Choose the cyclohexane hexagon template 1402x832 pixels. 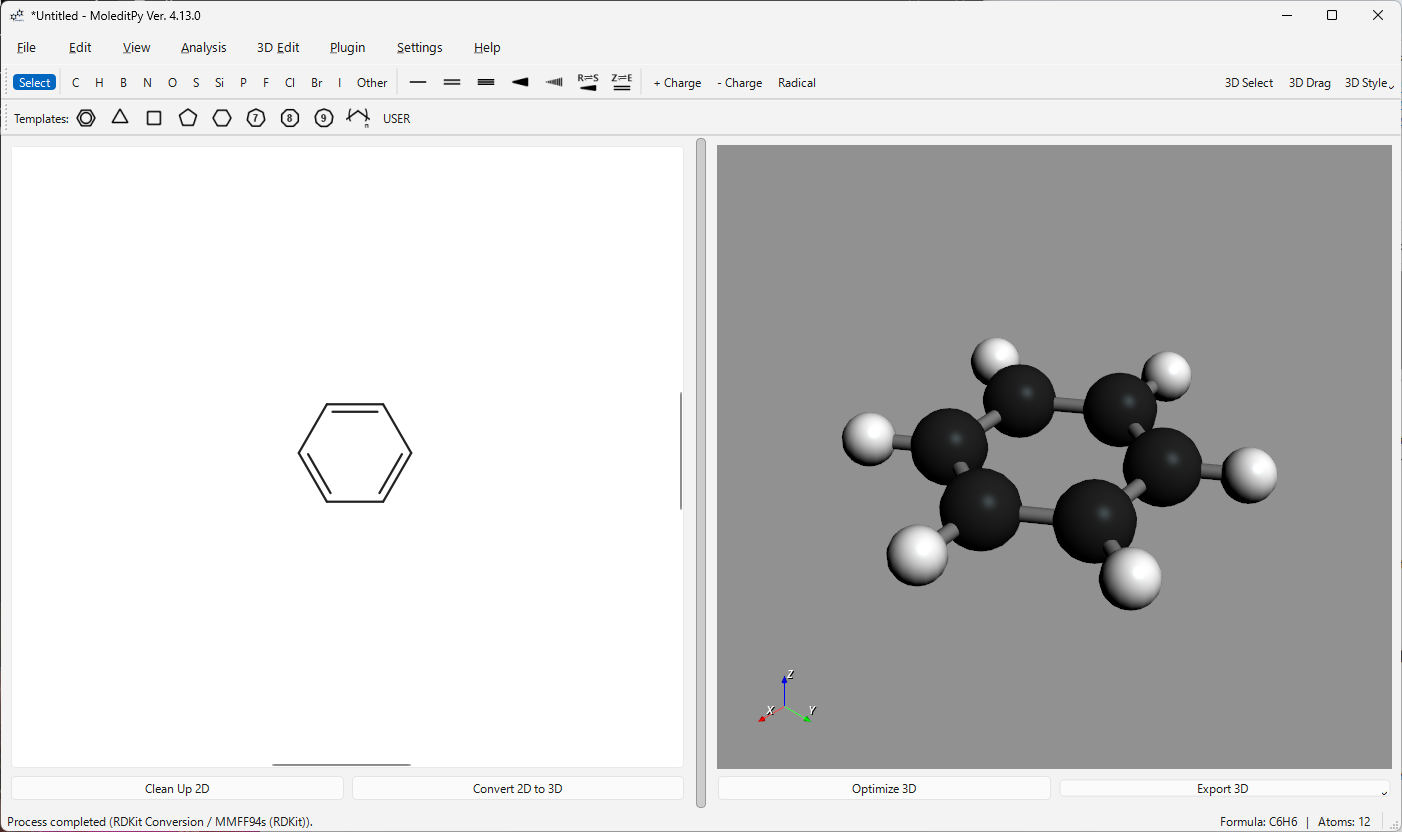tap(222, 118)
